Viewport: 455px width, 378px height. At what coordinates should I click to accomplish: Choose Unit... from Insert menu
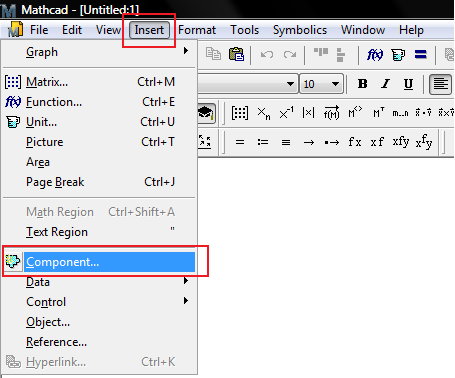click(99, 122)
